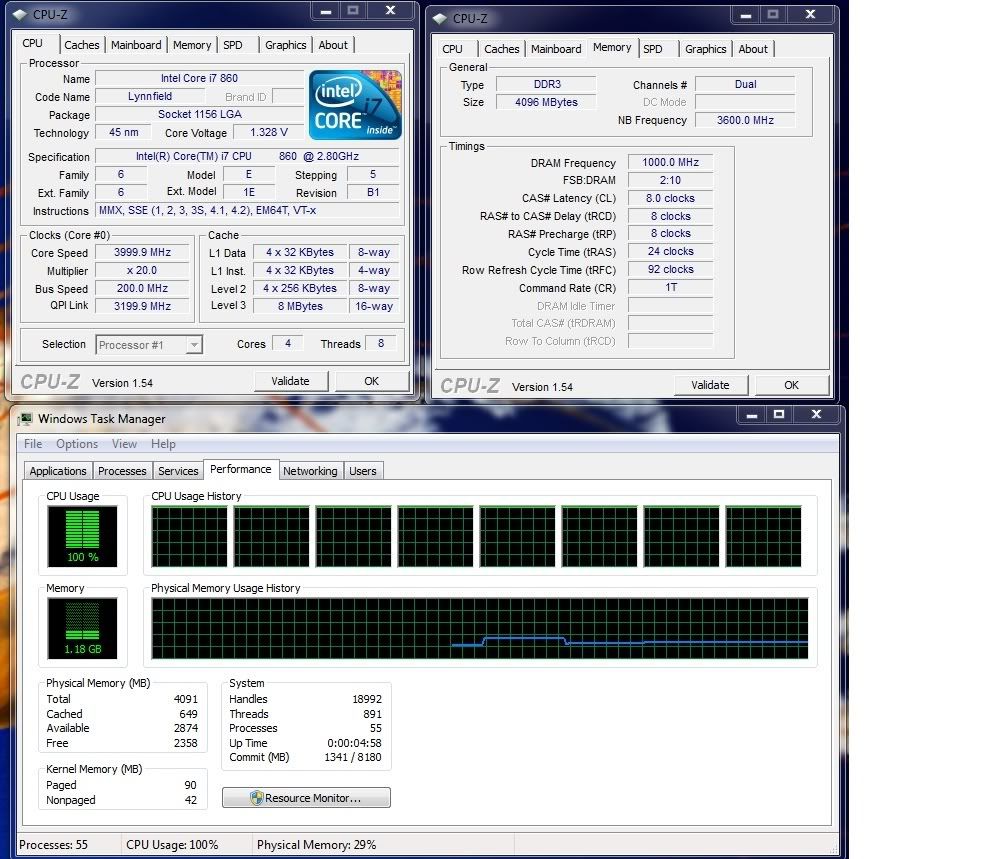The width and height of the screenshot is (1008, 859).
Task: Switch to Networking tab in Task Manager
Action: point(310,471)
